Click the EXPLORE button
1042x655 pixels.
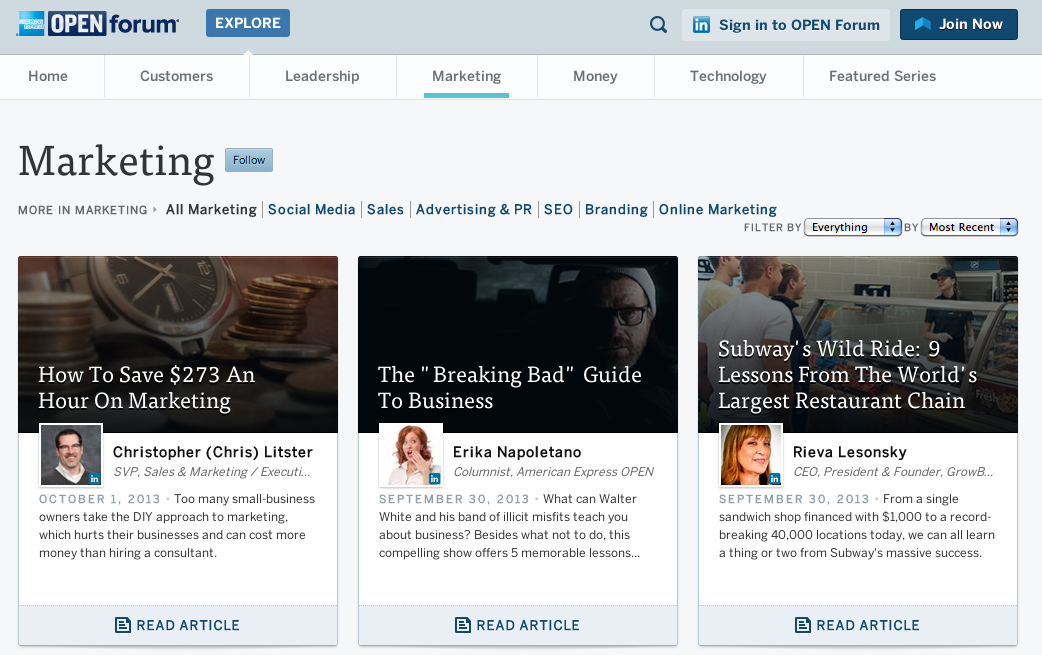coord(248,23)
